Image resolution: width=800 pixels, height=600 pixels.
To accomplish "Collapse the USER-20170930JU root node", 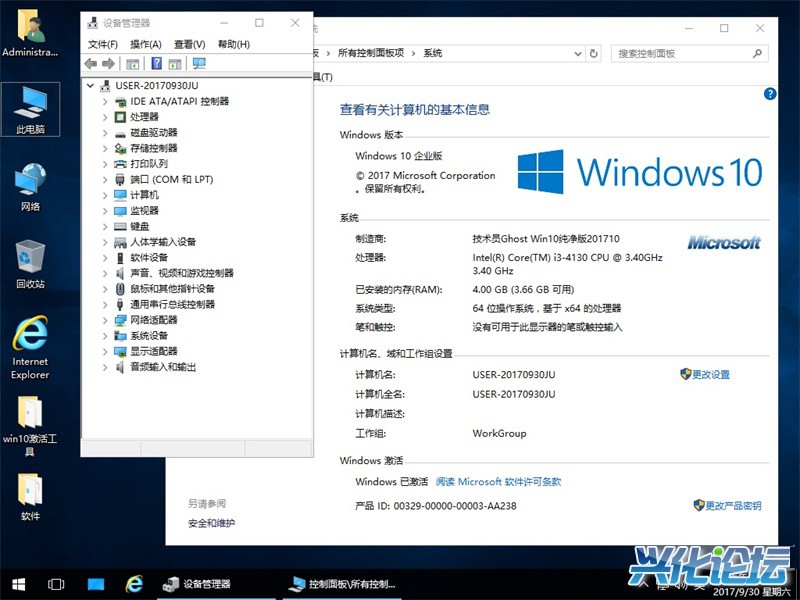I will coord(91,86).
